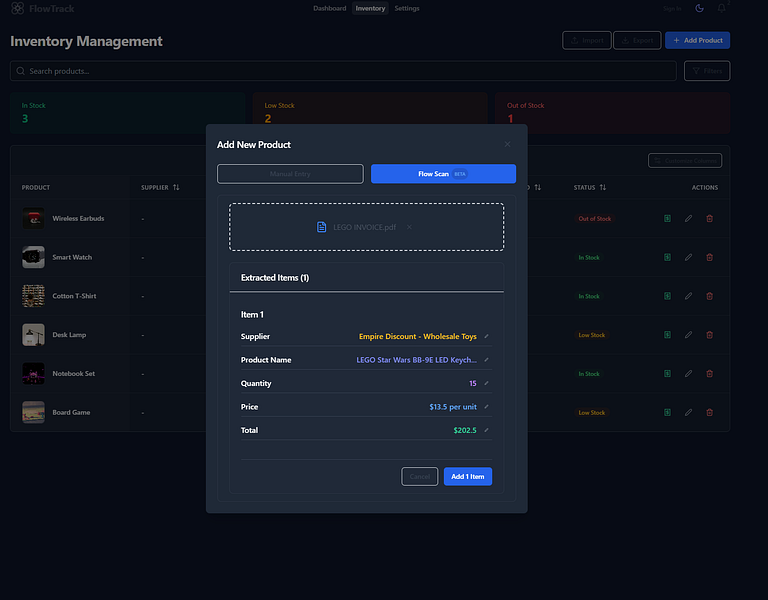The width and height of the screenshot is (768, 600).
Task: Open the Filters dropdown
Action: click(x=707, y=71)
